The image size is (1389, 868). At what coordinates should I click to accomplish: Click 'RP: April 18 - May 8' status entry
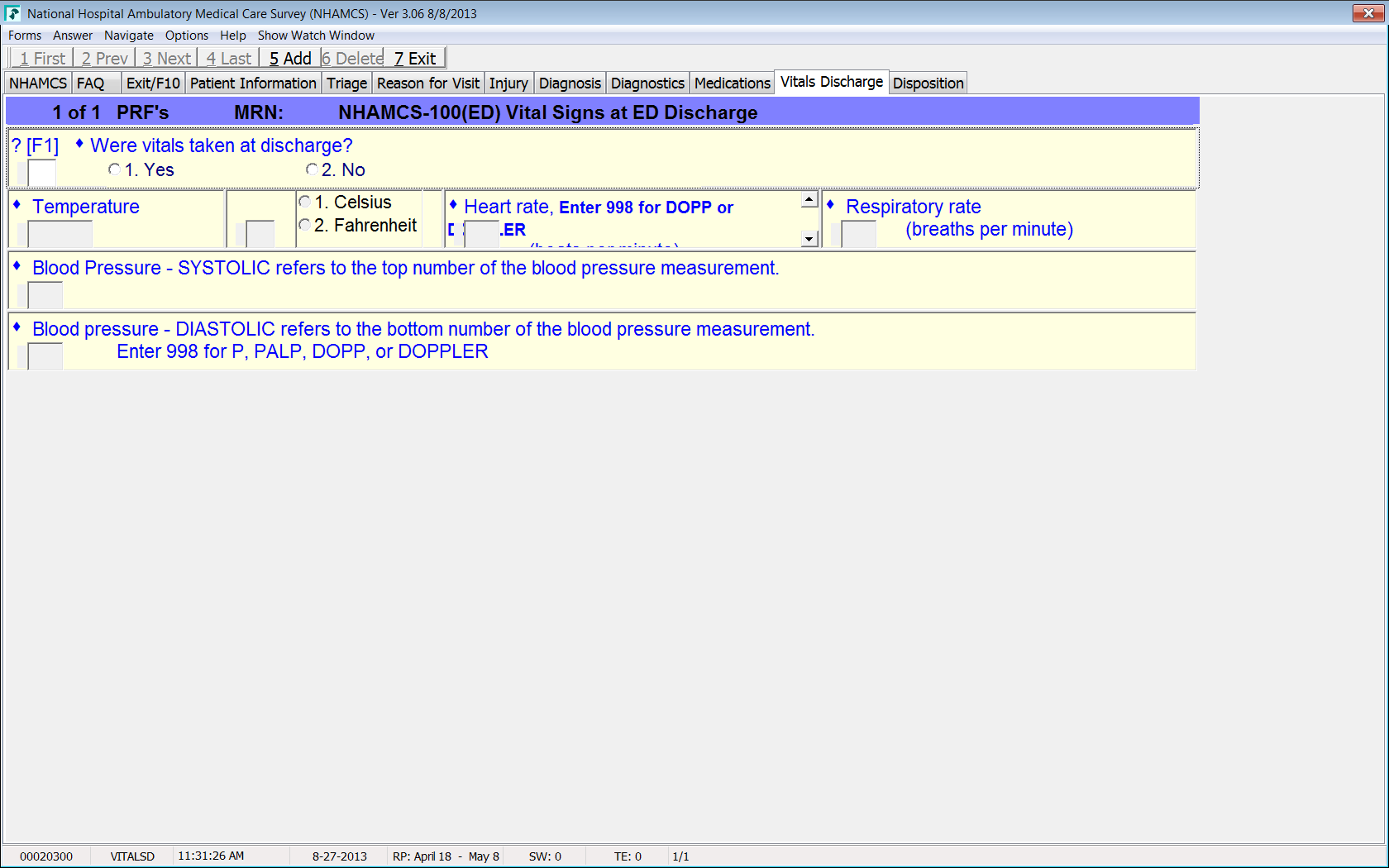click(446, 856)
